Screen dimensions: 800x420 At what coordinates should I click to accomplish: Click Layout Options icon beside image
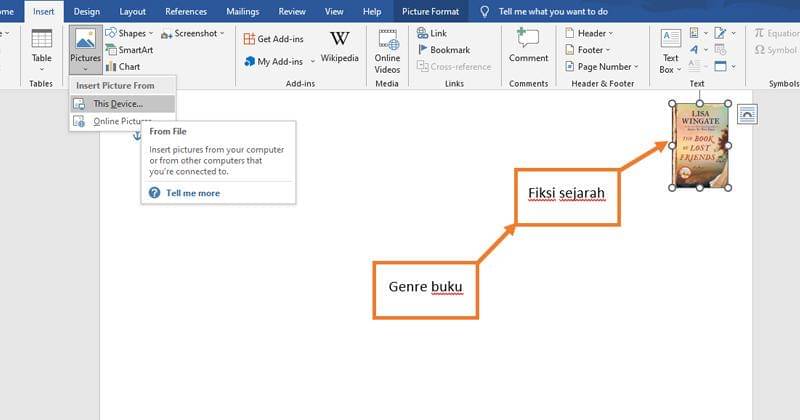[747, 115]
